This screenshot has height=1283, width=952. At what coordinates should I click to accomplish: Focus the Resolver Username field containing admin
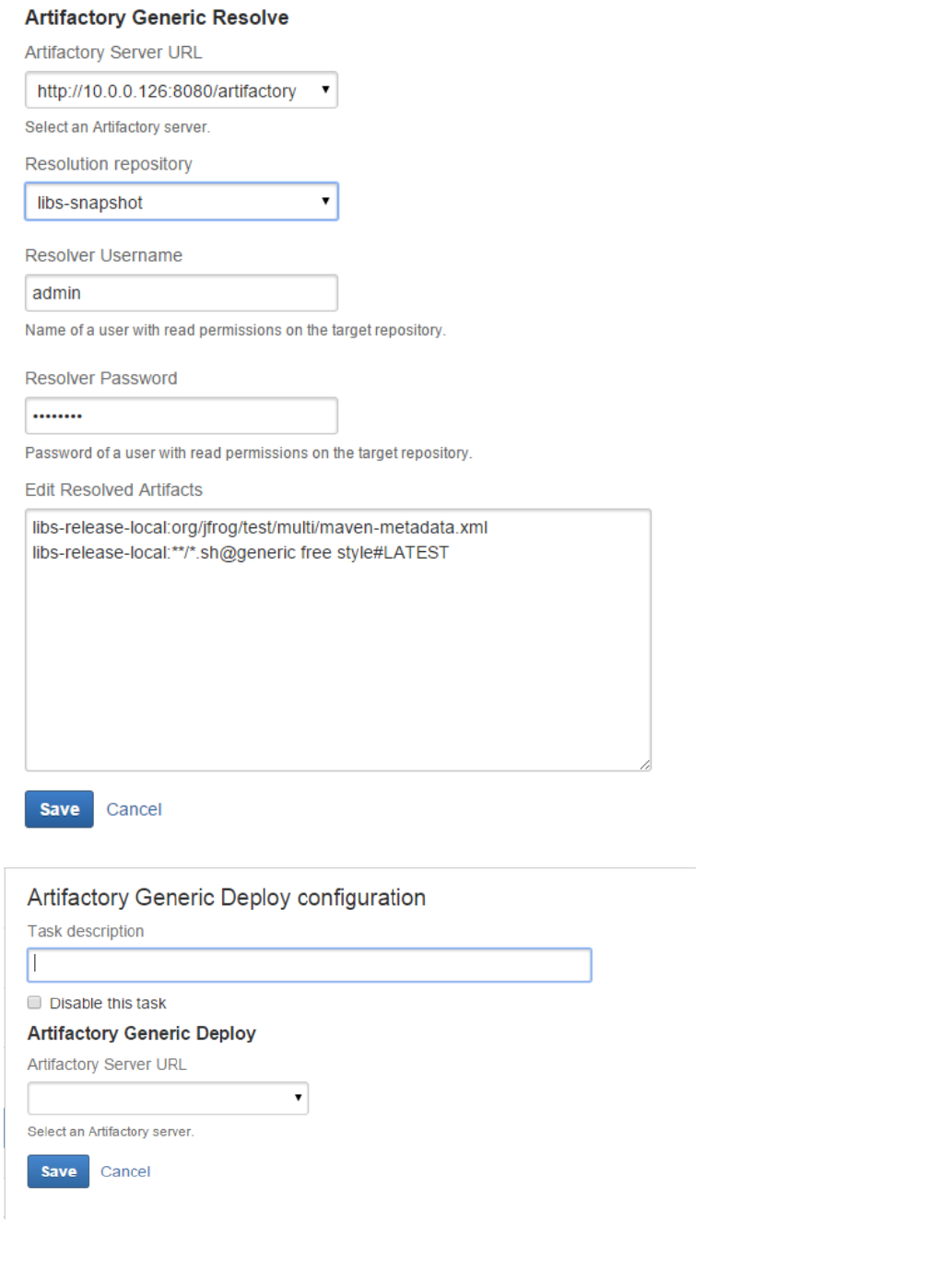coord(181,293)
